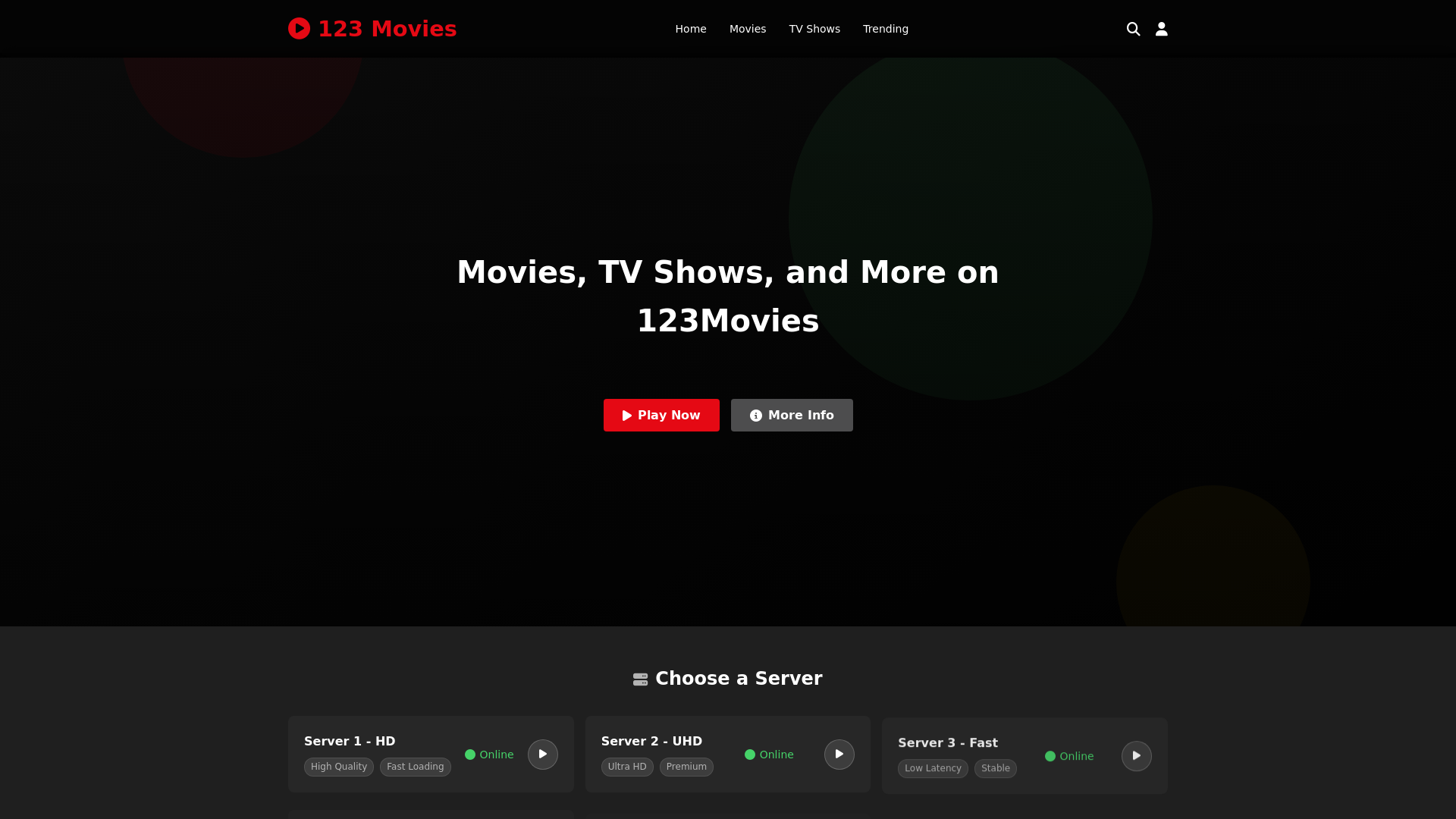Open TV Shows nav item
The width and height of the screenshot is (1456, 819).
pos(814,29)
